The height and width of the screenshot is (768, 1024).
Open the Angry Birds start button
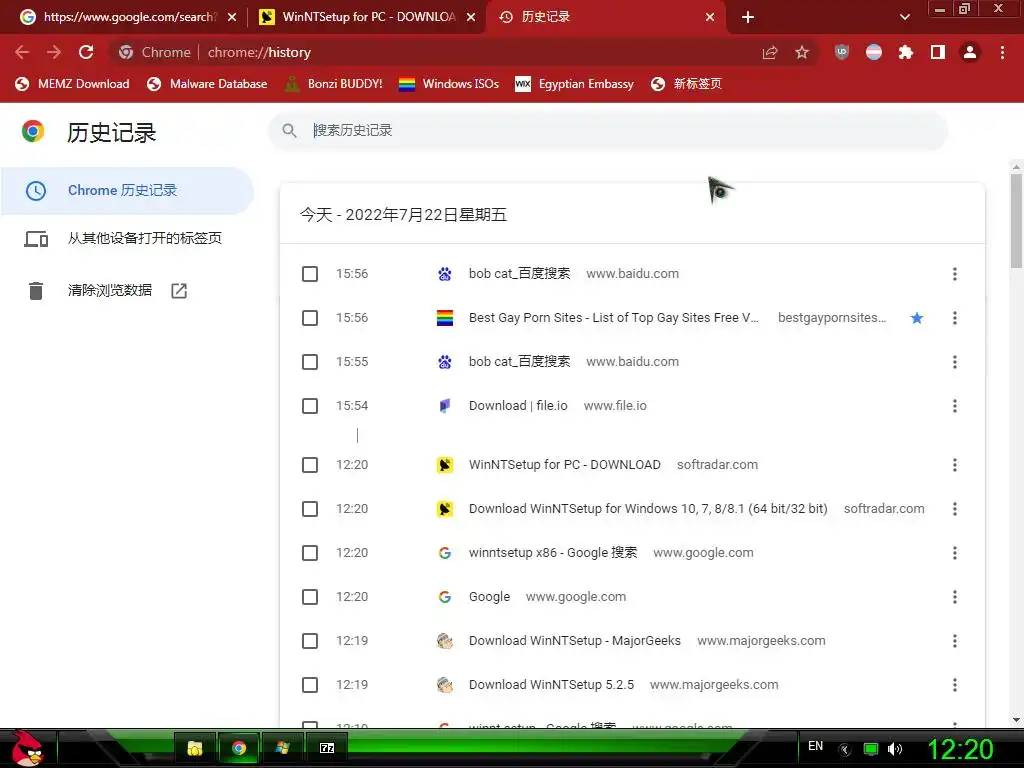coord(27,748)
